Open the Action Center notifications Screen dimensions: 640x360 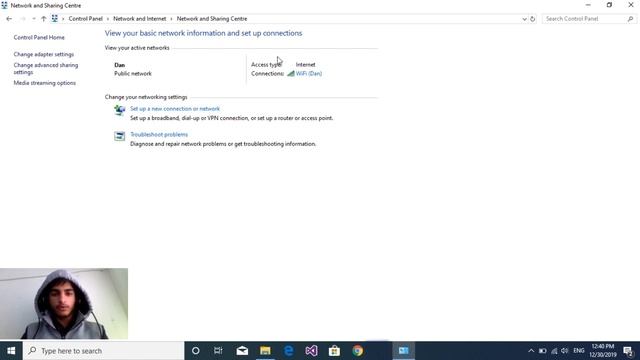629,351
